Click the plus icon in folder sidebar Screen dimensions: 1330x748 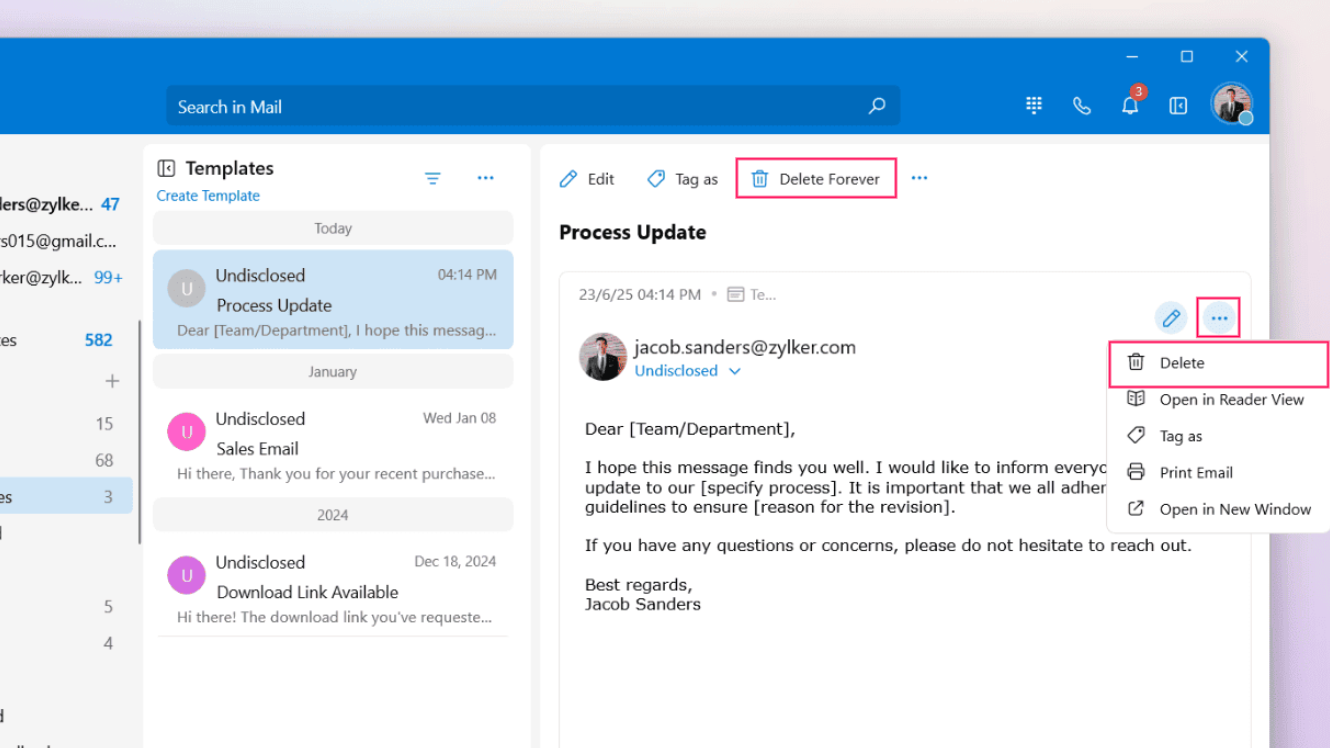pyautogui.click(x=112, y=381)
